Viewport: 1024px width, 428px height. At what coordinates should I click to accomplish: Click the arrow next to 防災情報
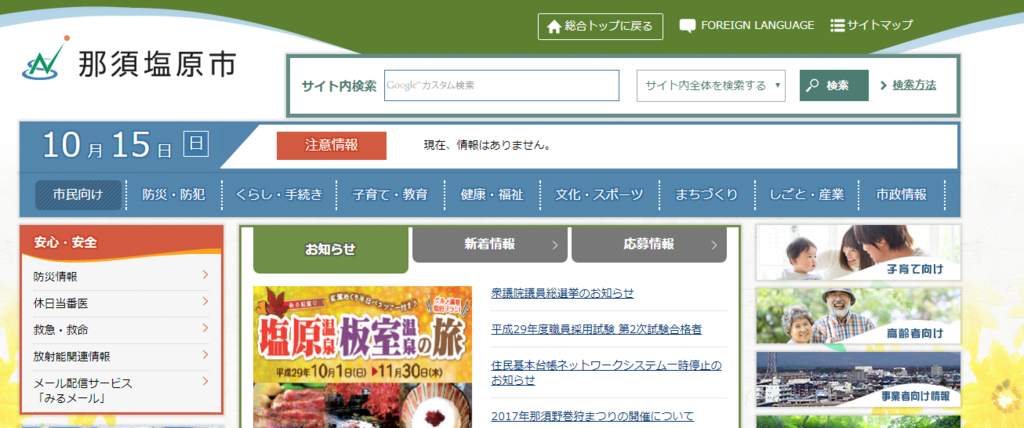point(205,275)
